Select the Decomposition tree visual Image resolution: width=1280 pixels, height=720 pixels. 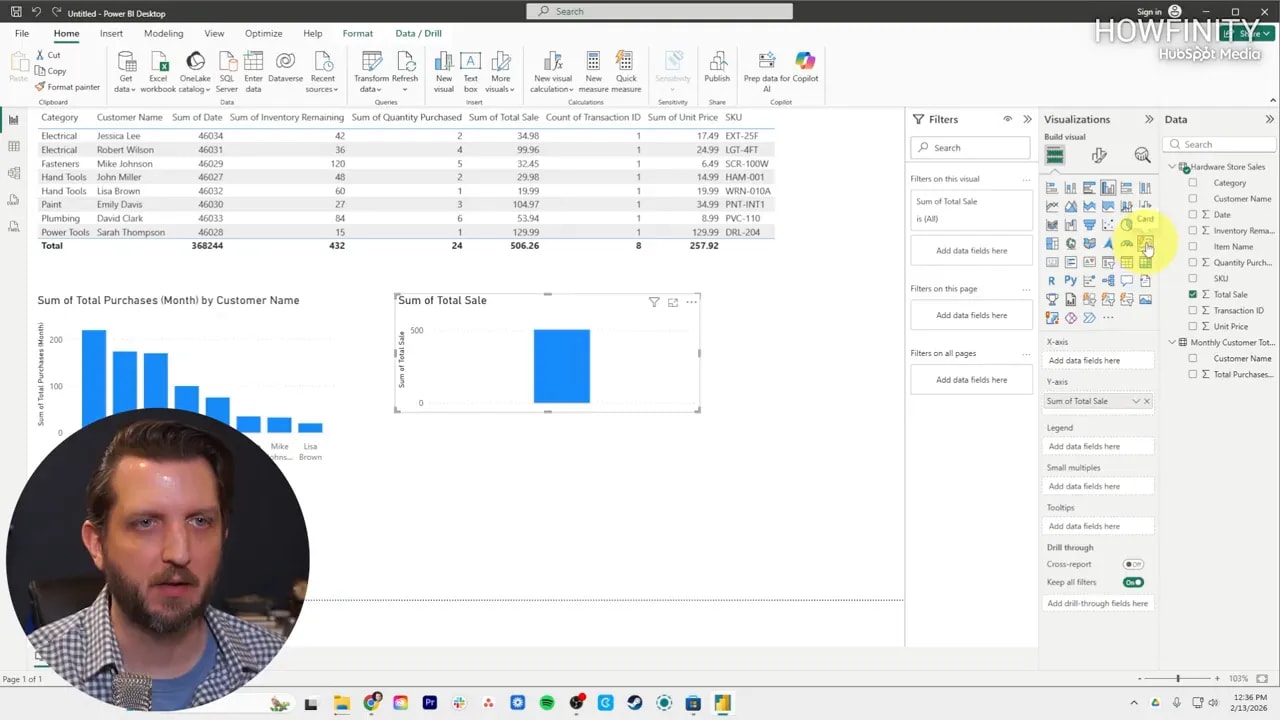tap(1108, 280)
